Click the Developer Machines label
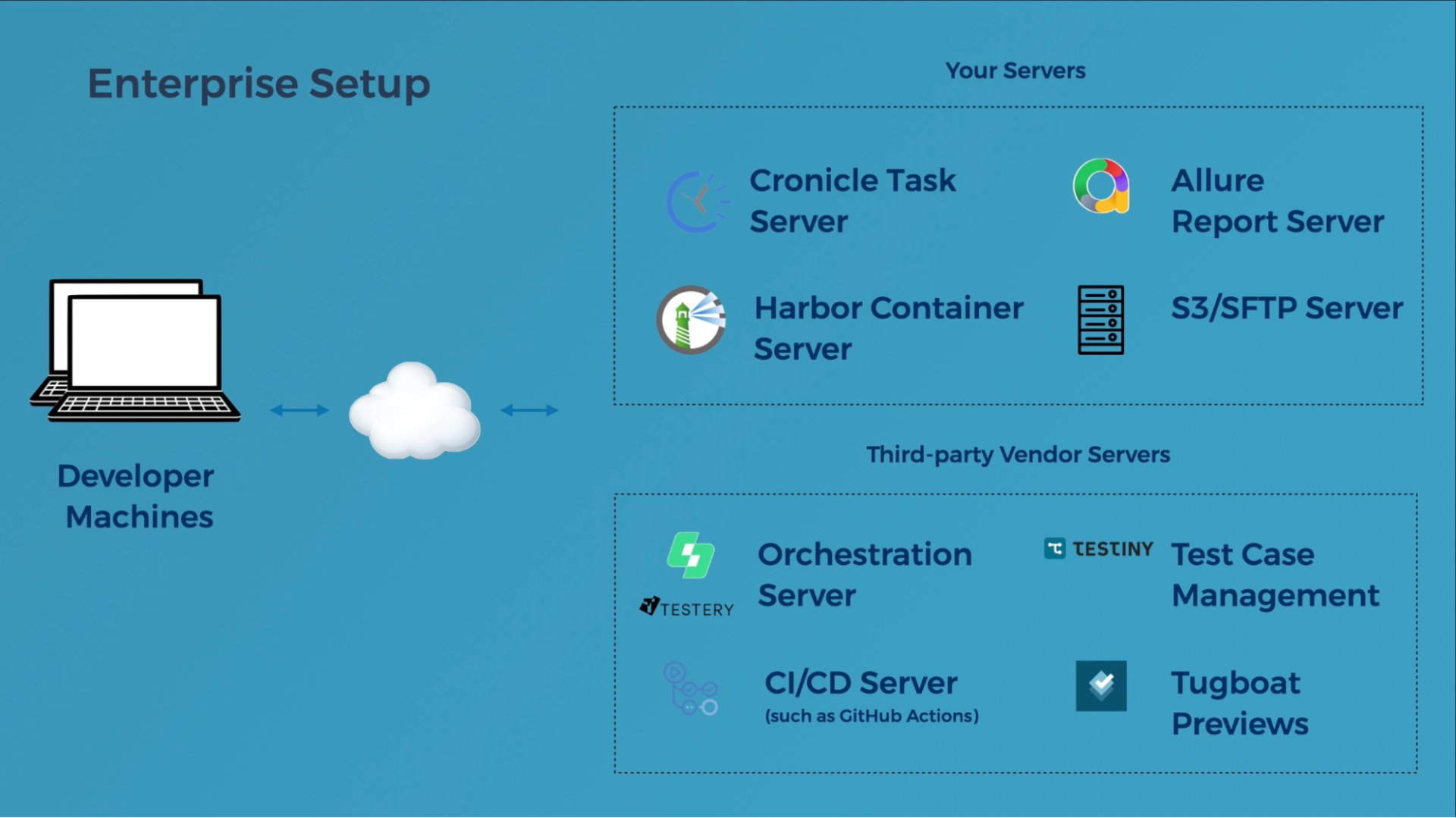This screenshot has width=1456, height=818. pyautogui.click(x=136, y=497)
